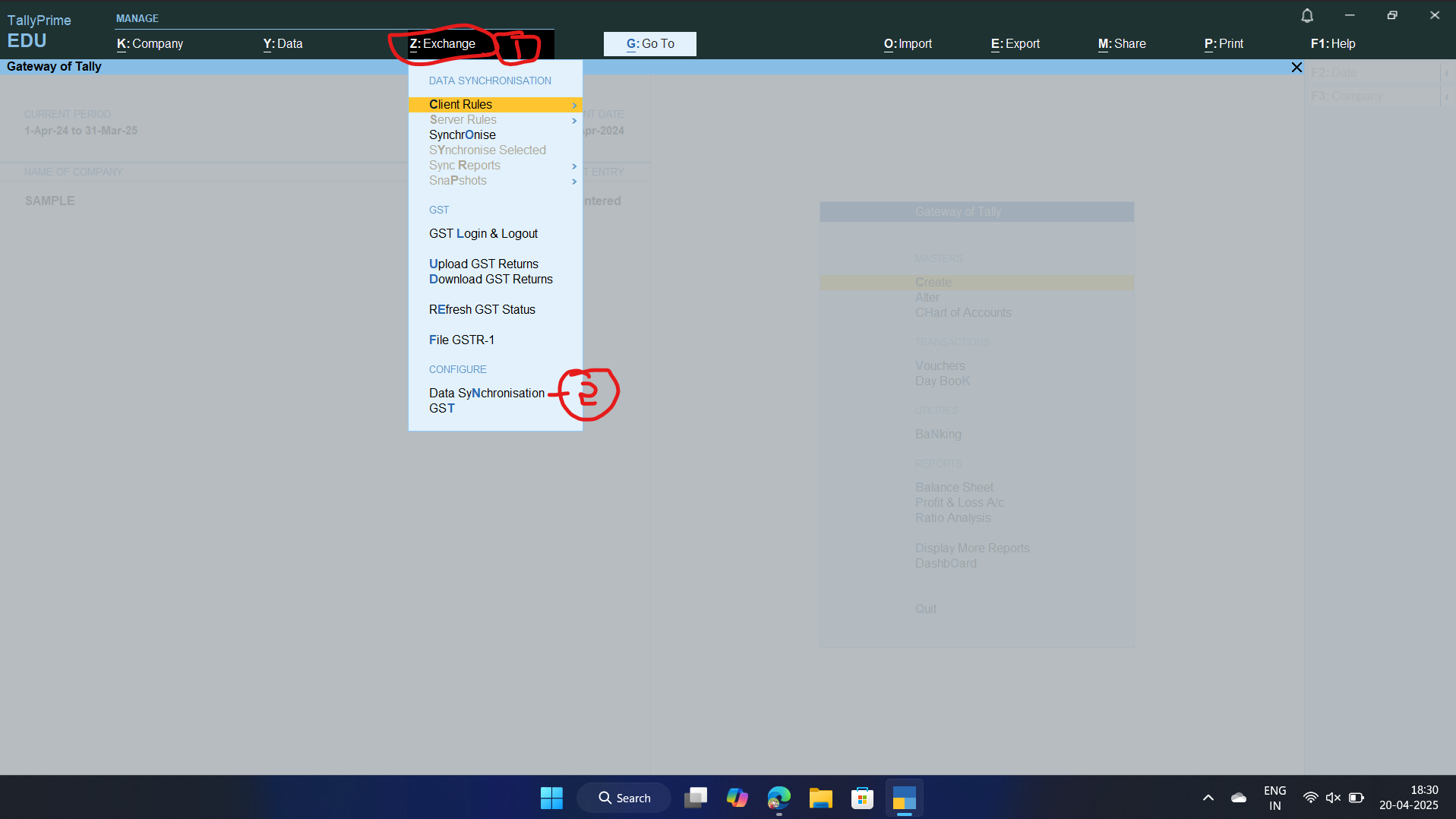Open the Y: Data menu
Image resolution: width=1456 pixels, height=819 pixels.
tap(283, 44)
